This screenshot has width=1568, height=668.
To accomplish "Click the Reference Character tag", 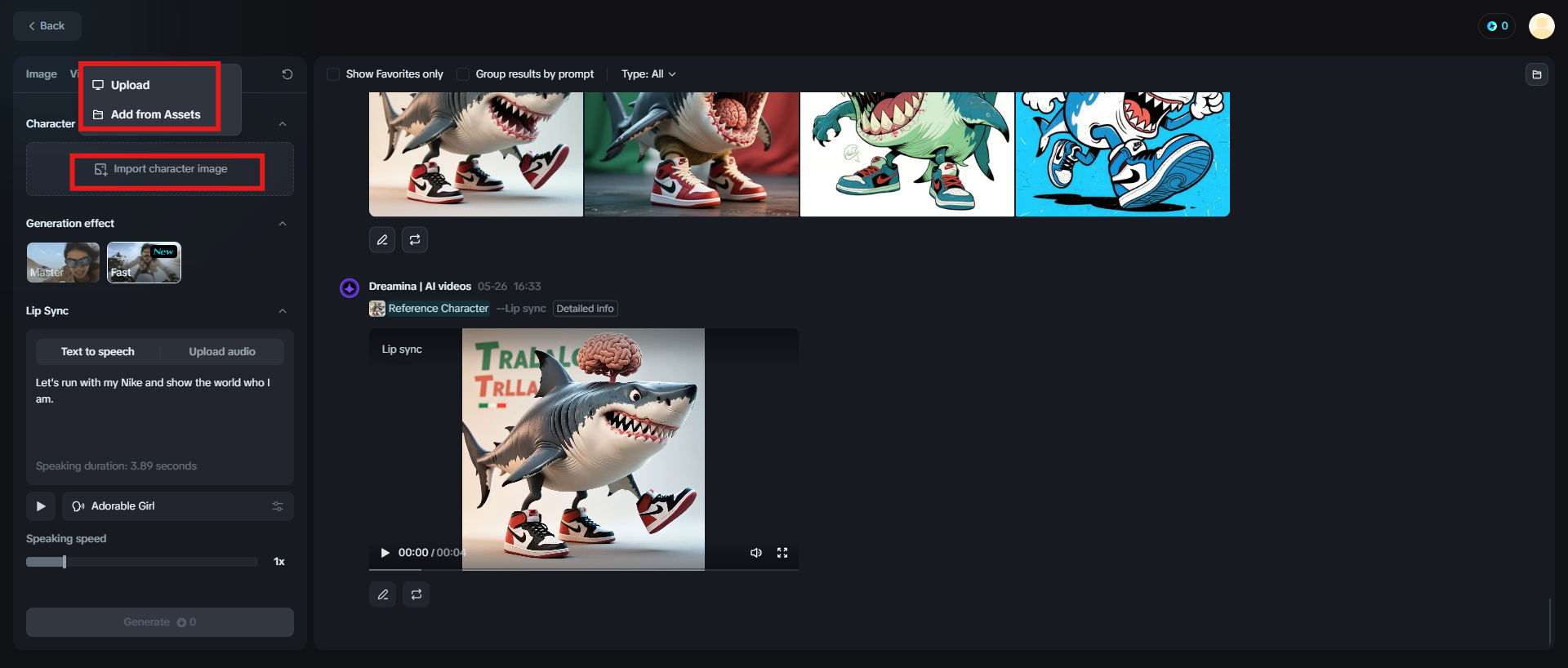I will pos(439,309).
